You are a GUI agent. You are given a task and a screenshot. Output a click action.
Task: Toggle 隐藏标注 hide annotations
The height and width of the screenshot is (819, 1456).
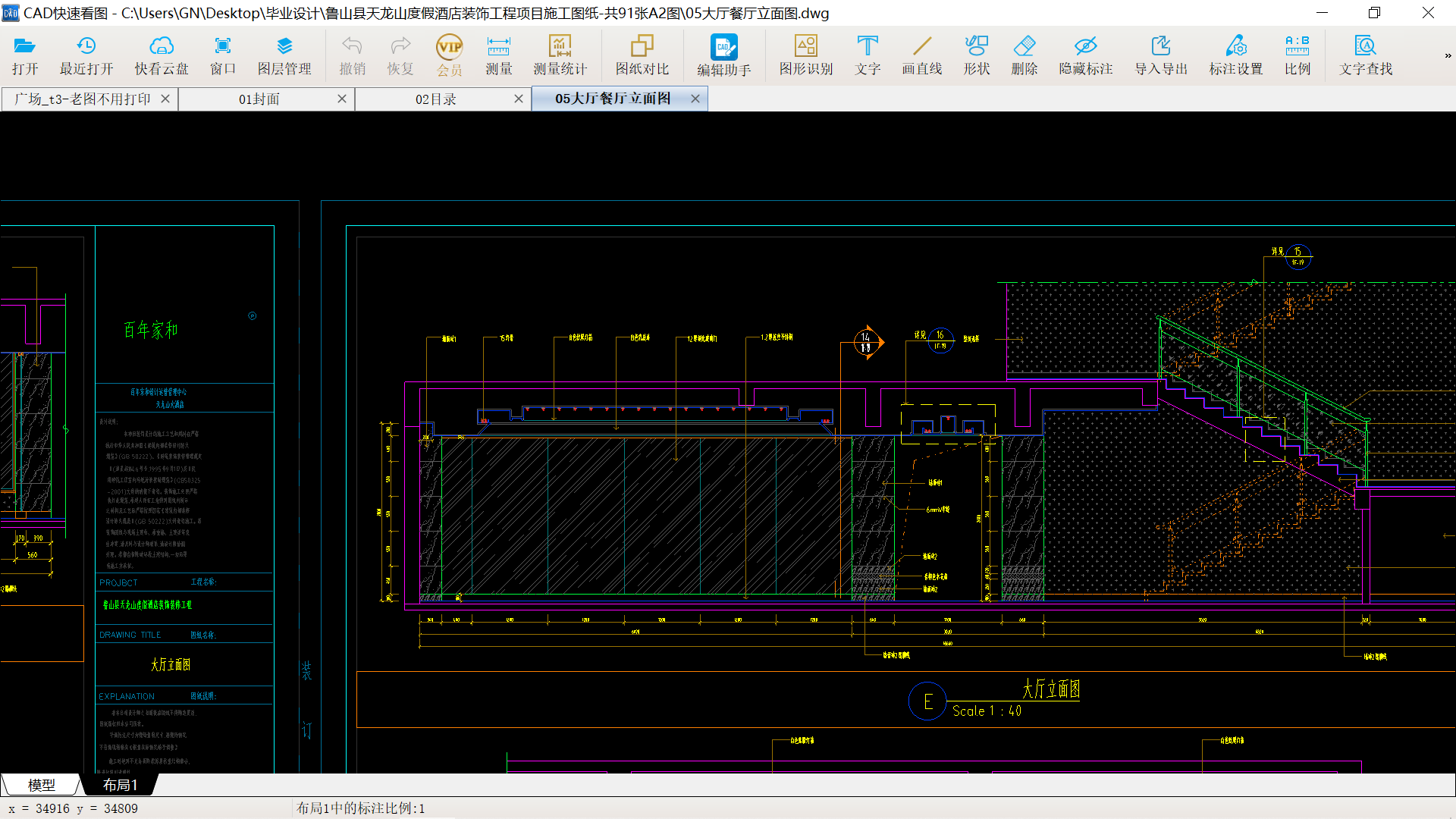pos(1086,55)
